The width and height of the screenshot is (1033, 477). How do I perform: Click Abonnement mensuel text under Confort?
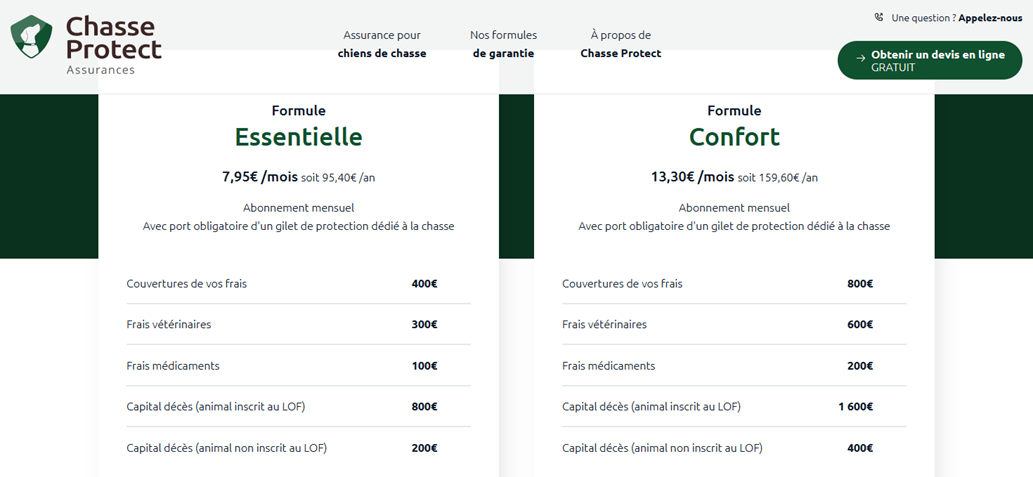click(734, 208)
